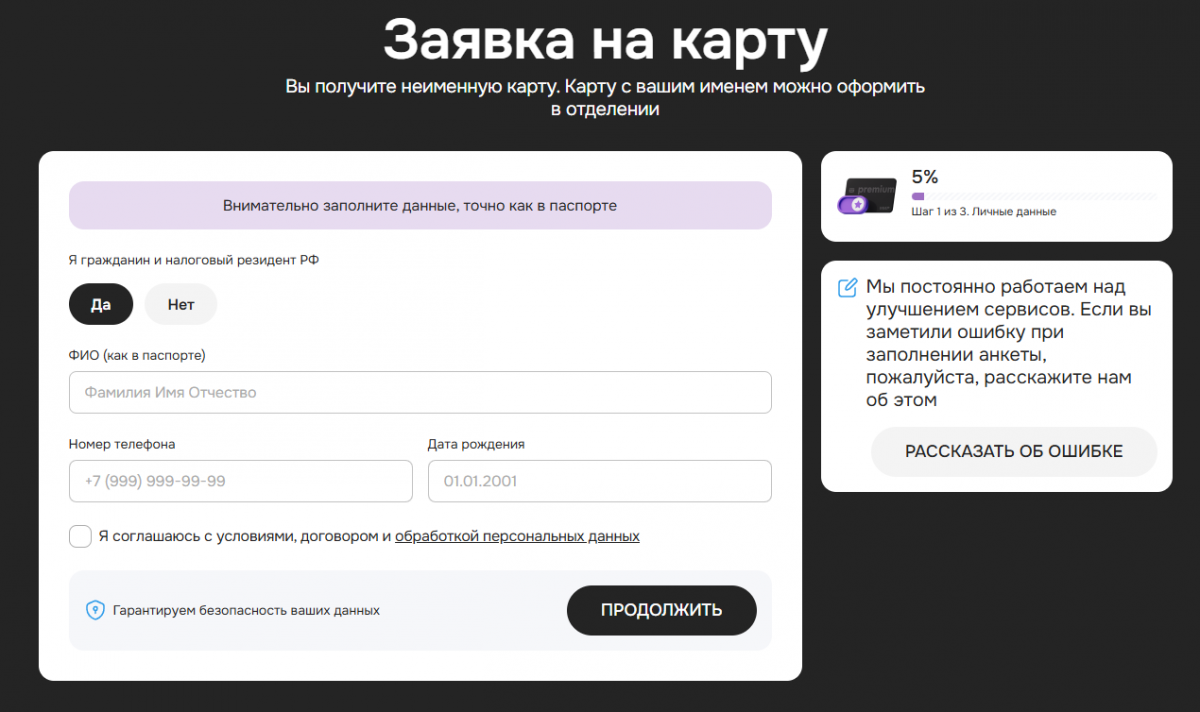Viewport: 1200px width, 712px height.
Task: Select "Да" for citizenship and tax residency
Action: tap(101, 305)
